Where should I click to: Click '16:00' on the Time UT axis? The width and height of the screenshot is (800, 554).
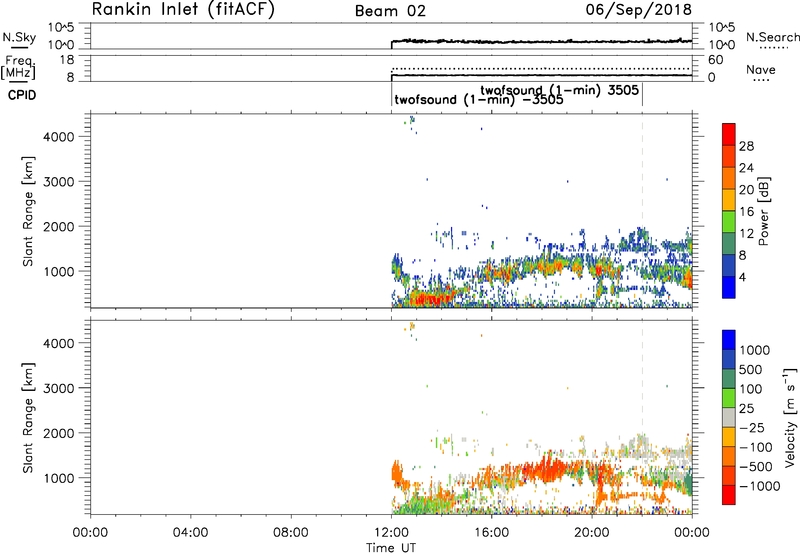[491, 533]
